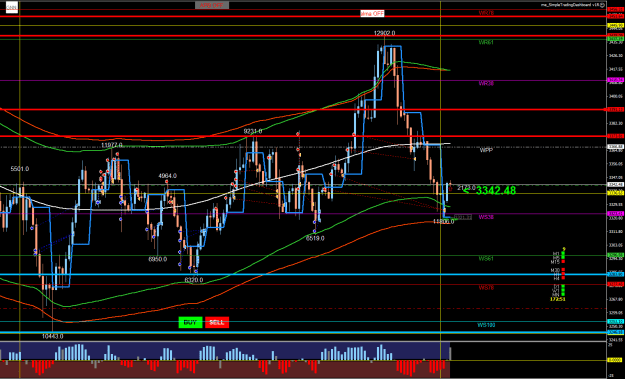Click the 5501.0 swing label
Viewport: 625px width, 379px height.
pyautogui.click(x=20, y=169)
